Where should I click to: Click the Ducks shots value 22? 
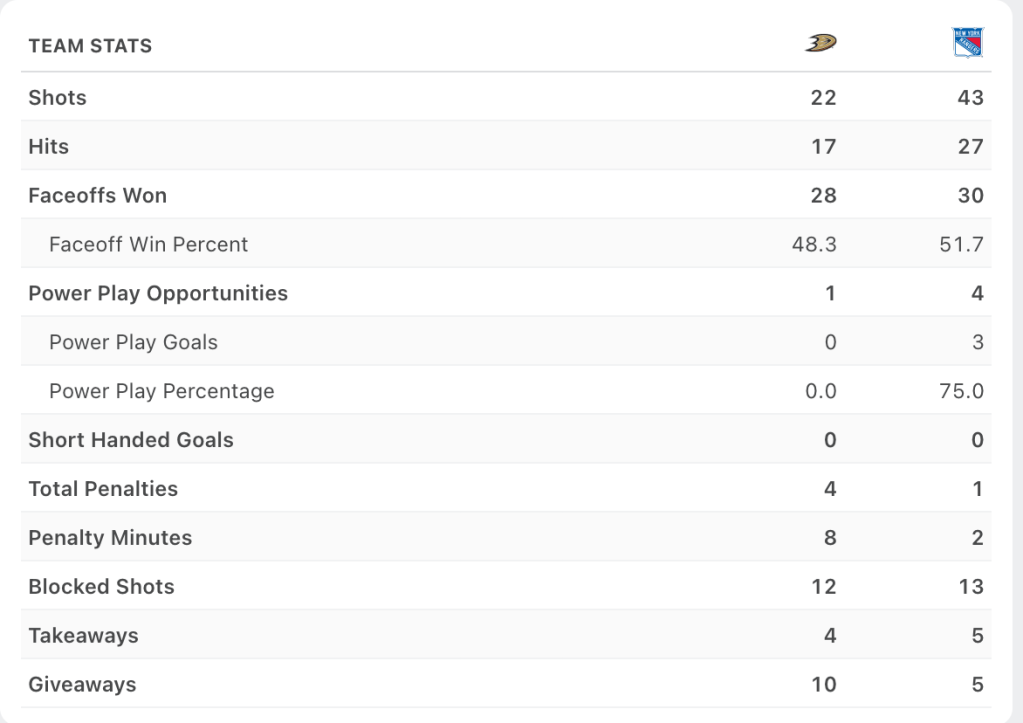pyautogui.click(x=823, y=98)
